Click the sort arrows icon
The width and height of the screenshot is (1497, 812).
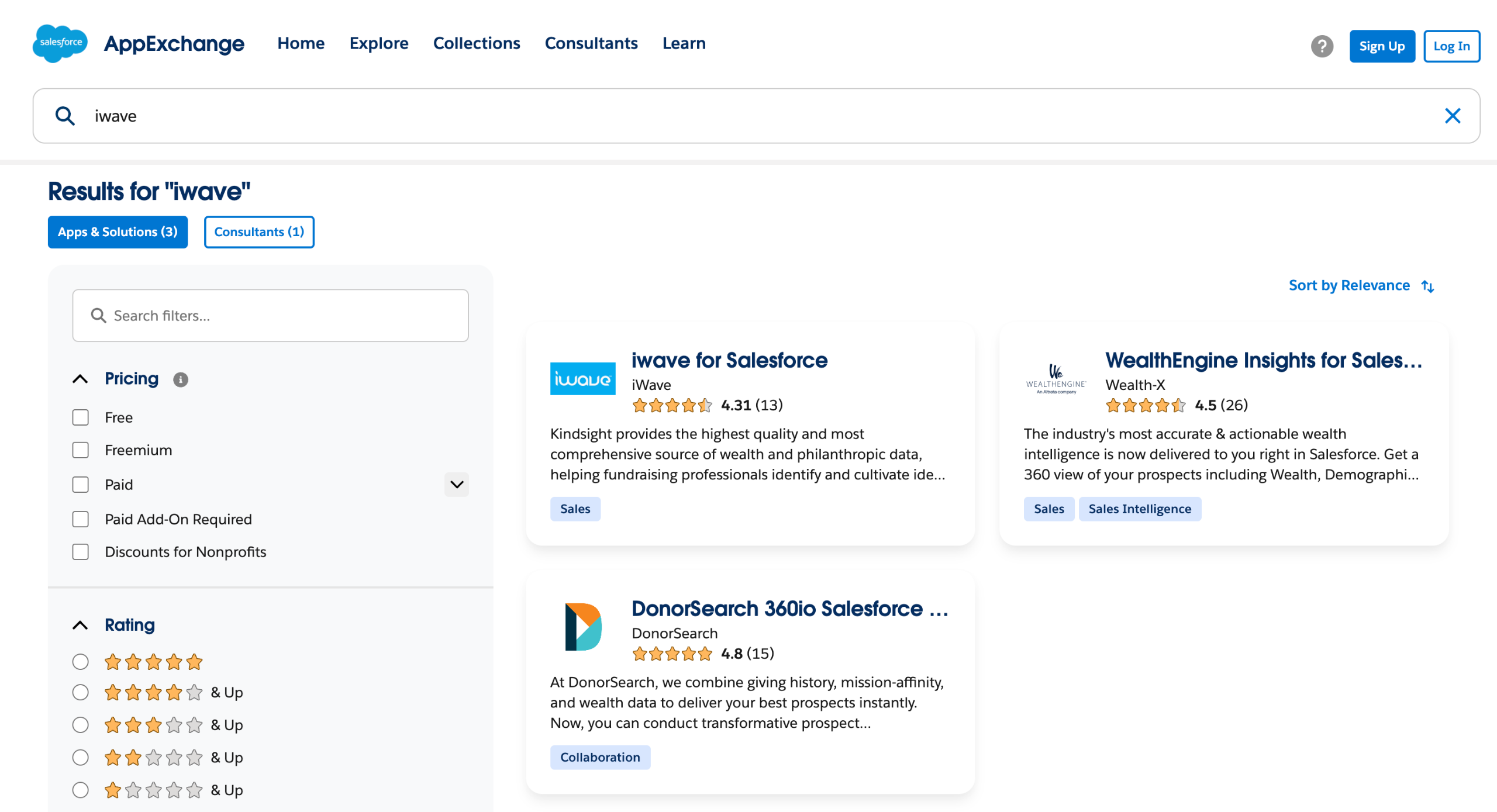tap(1428, 286)
